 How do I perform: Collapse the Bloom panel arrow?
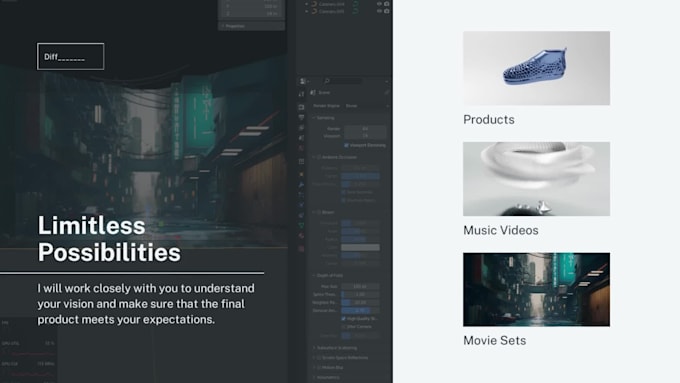(314, 212)
